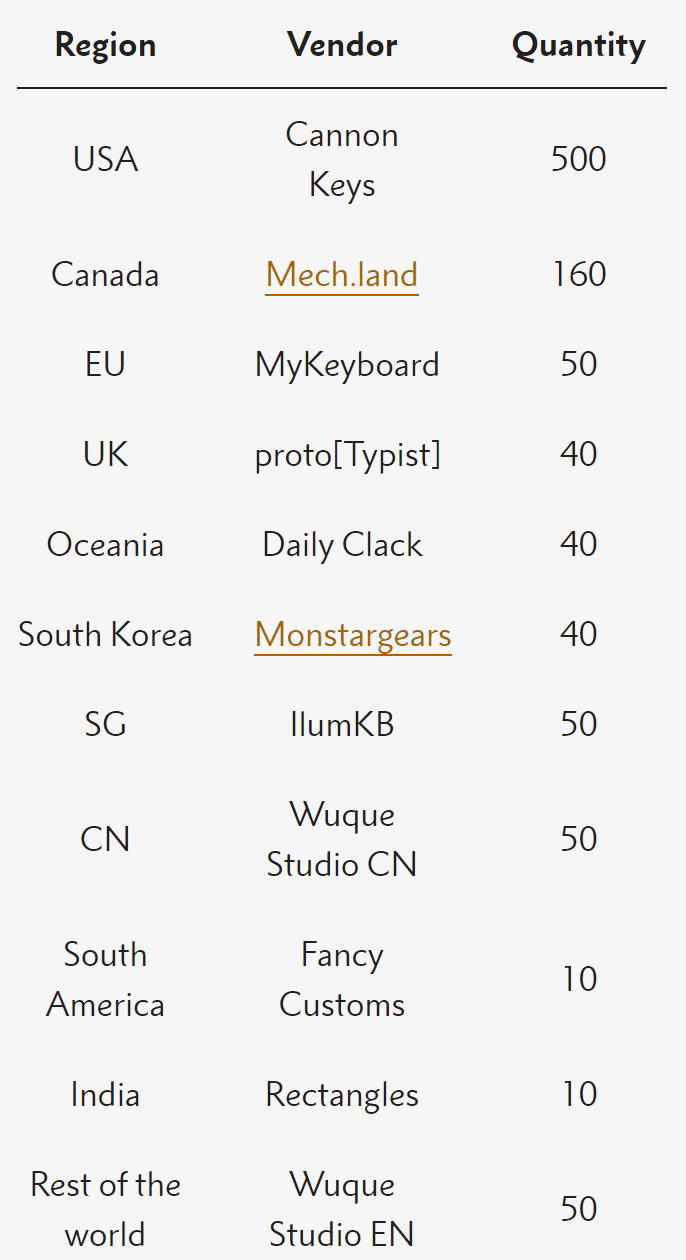Select the India region cell
Viewport: 686px width, 1260px height.
(105, 1095)
